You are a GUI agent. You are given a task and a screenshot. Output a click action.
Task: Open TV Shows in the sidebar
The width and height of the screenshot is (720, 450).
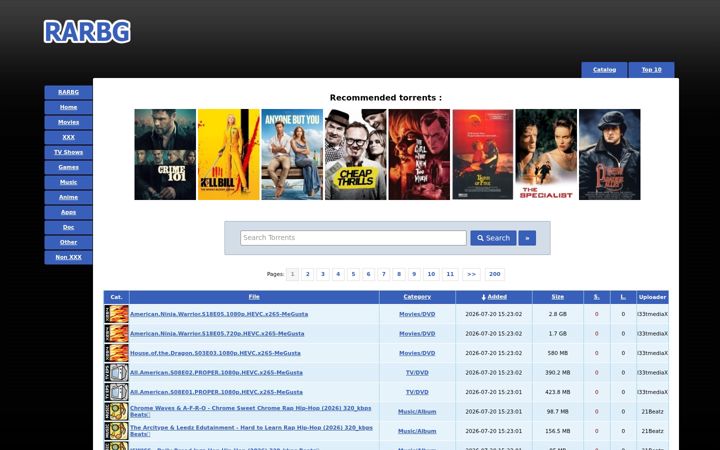68,152
